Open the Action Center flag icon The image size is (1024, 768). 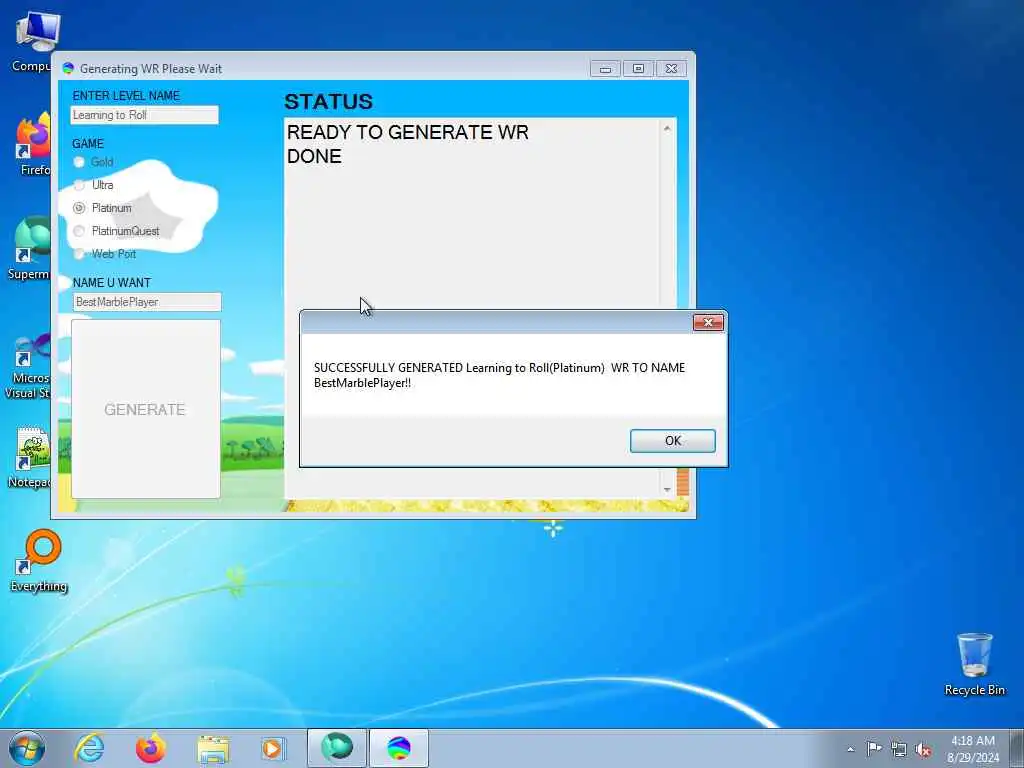(874, 749)
